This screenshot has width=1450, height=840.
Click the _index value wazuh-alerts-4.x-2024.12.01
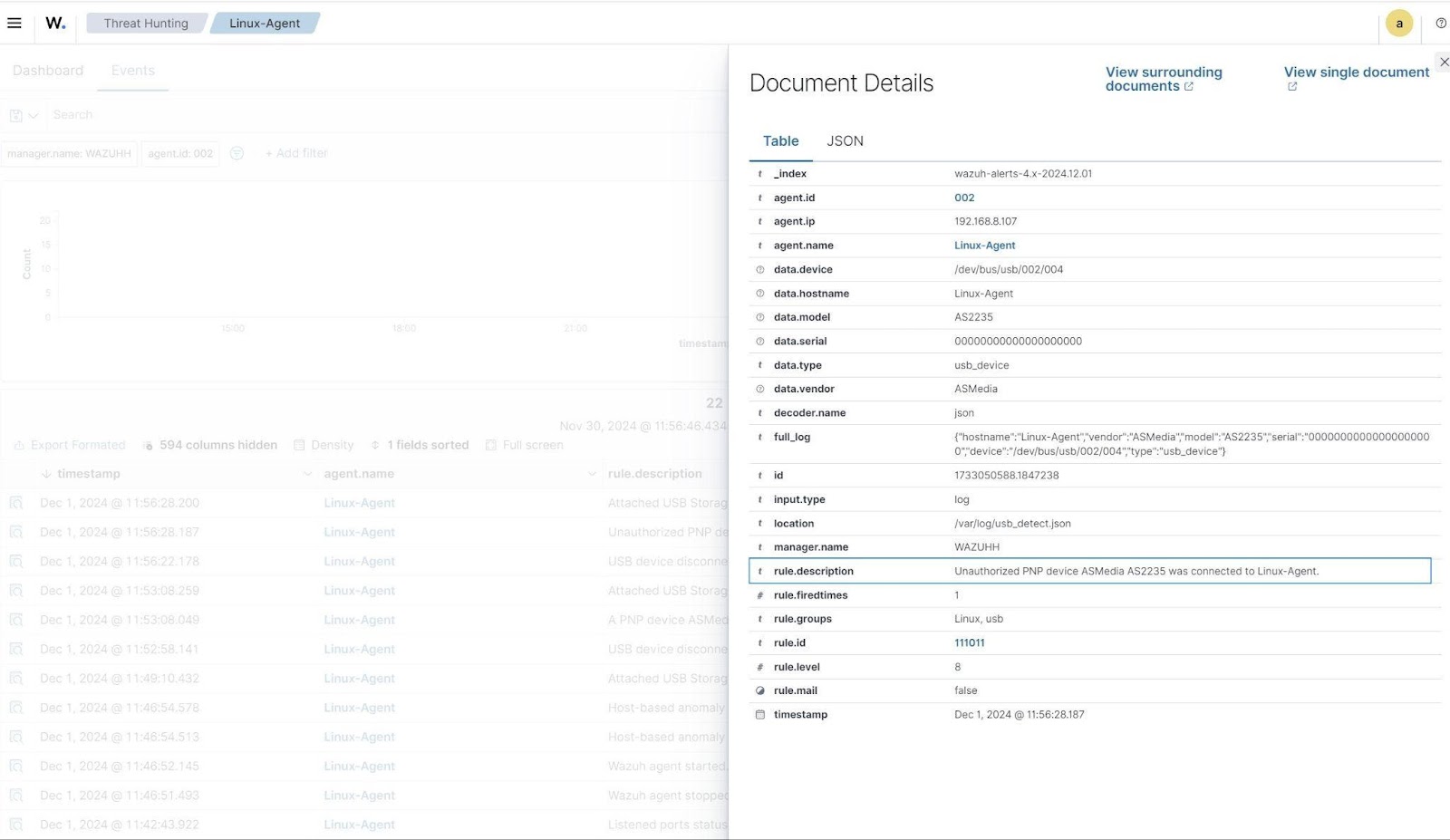point(1023,174)
